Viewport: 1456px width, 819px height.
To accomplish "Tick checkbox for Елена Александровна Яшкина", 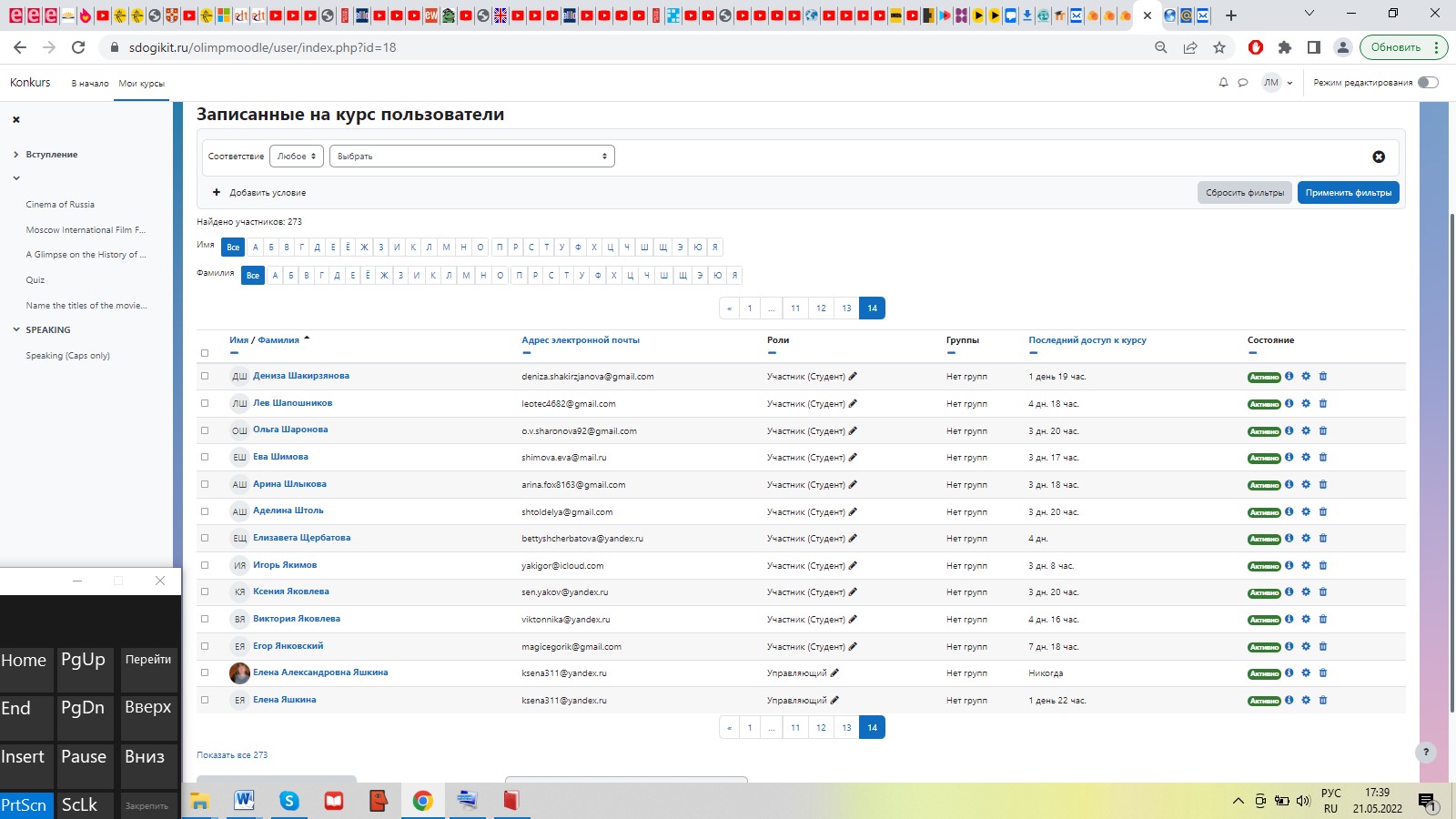I will pos(205,673).
